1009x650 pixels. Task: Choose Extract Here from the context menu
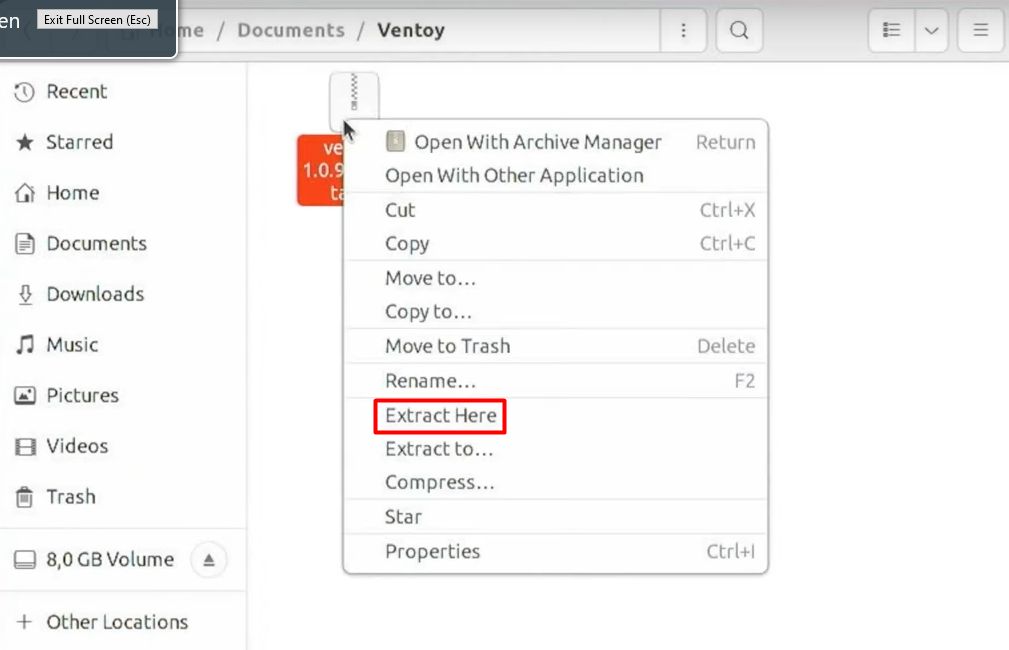[x=439, y=416]
